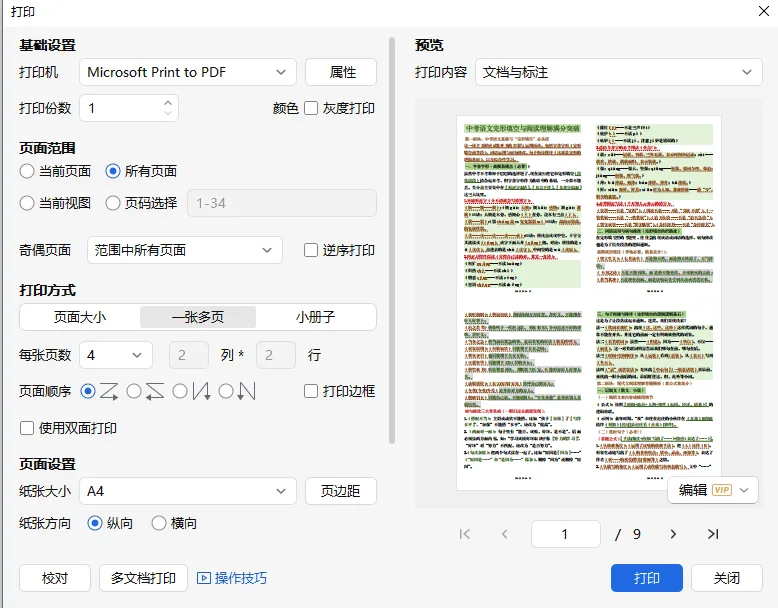Choose 横向 landscape orientation
Screen dimensions: 778x608
pyautogui.click(x=159, y=523)
